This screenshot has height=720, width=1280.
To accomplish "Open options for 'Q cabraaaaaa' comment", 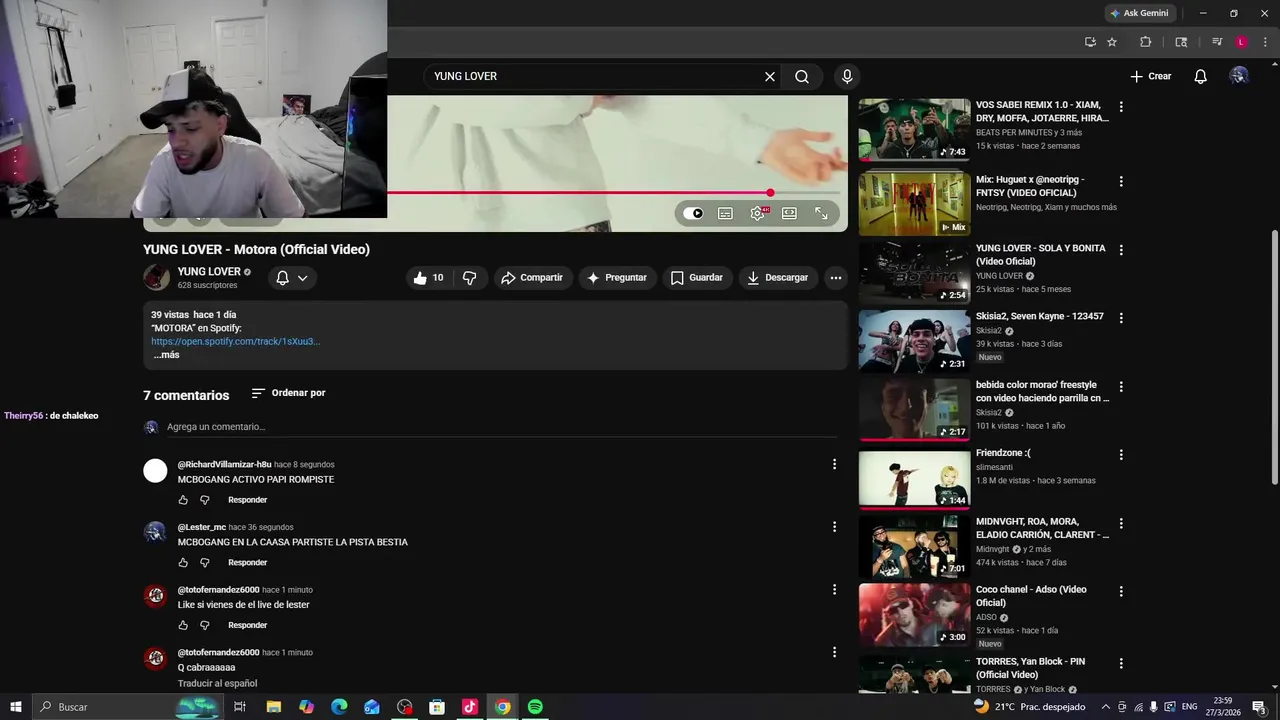I will (x=834, y=652).
